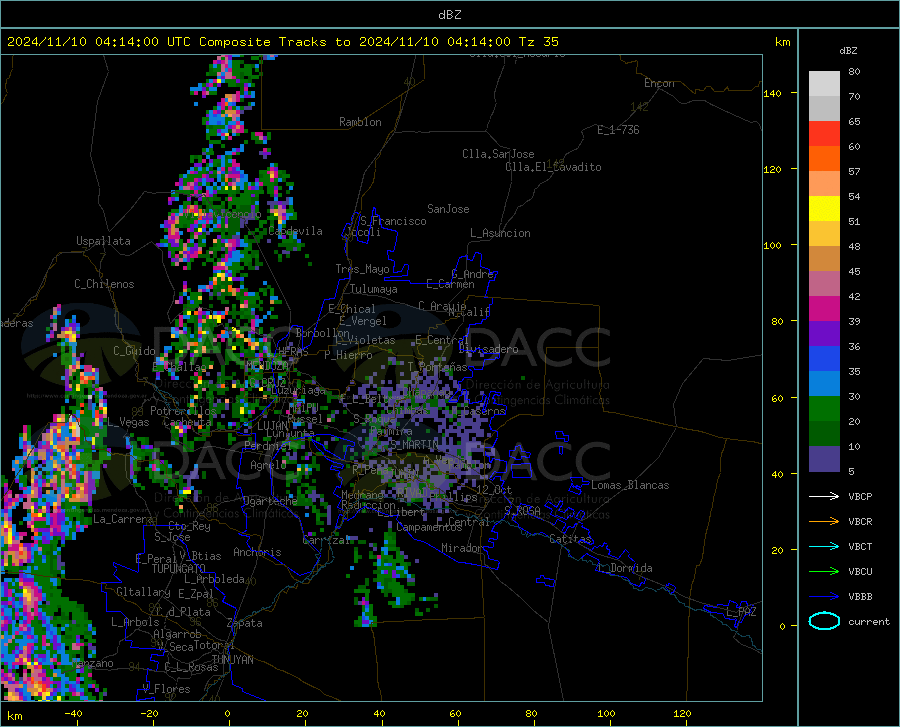Click the Potrerillos map label
This screenshot has width=900, height=727.
click(x=183, y=411)
